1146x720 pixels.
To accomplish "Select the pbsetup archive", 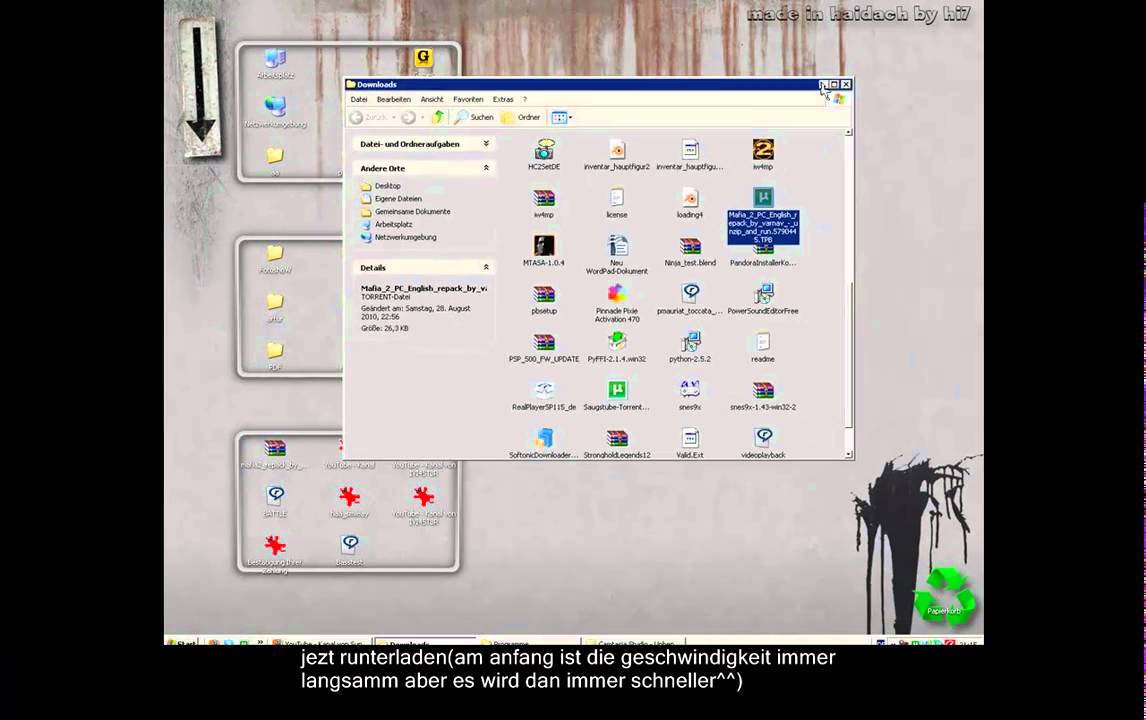I will [x=544, y=299].
